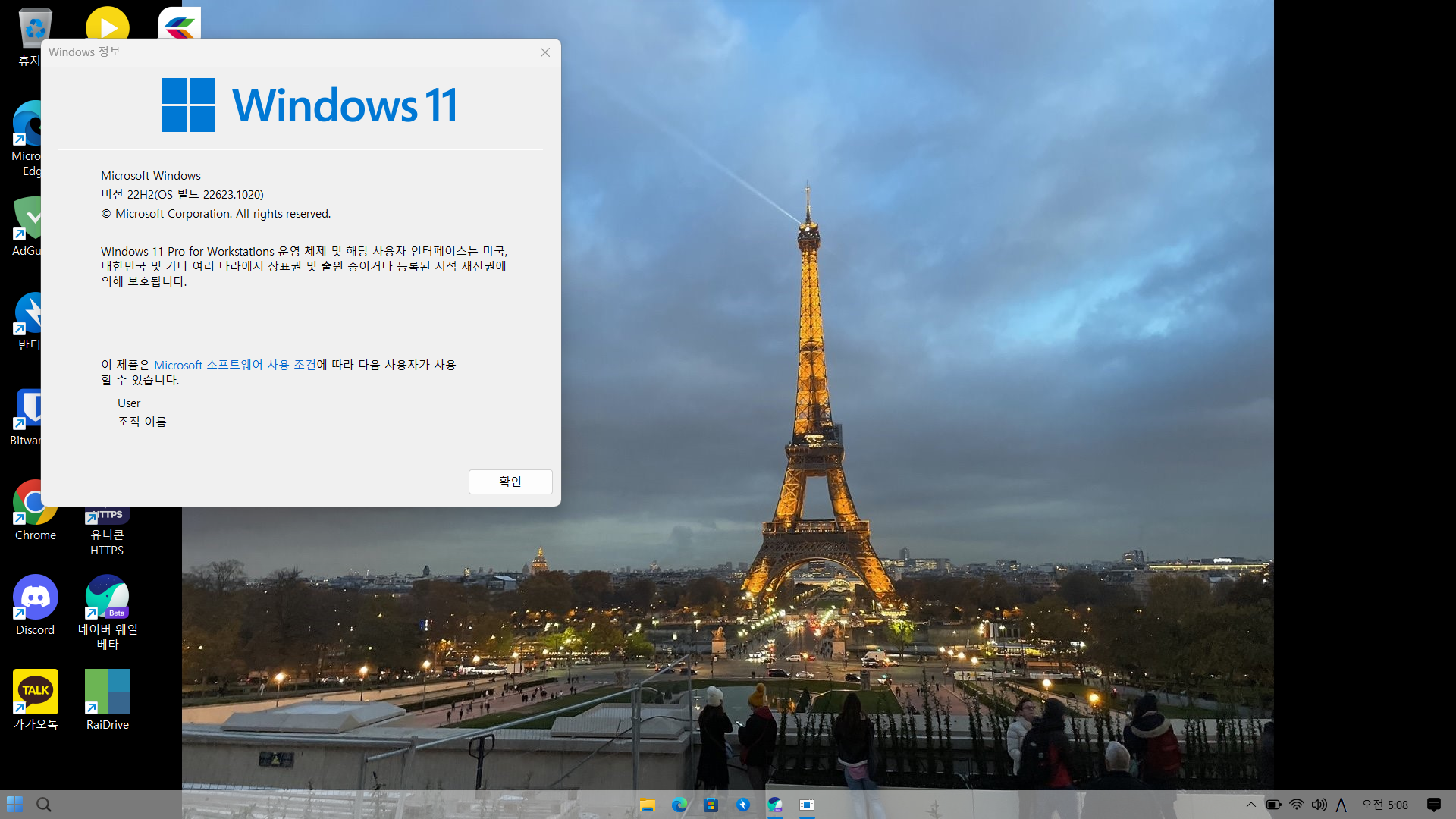Check the battery status icon
1456x819 pixels.
1274,805
